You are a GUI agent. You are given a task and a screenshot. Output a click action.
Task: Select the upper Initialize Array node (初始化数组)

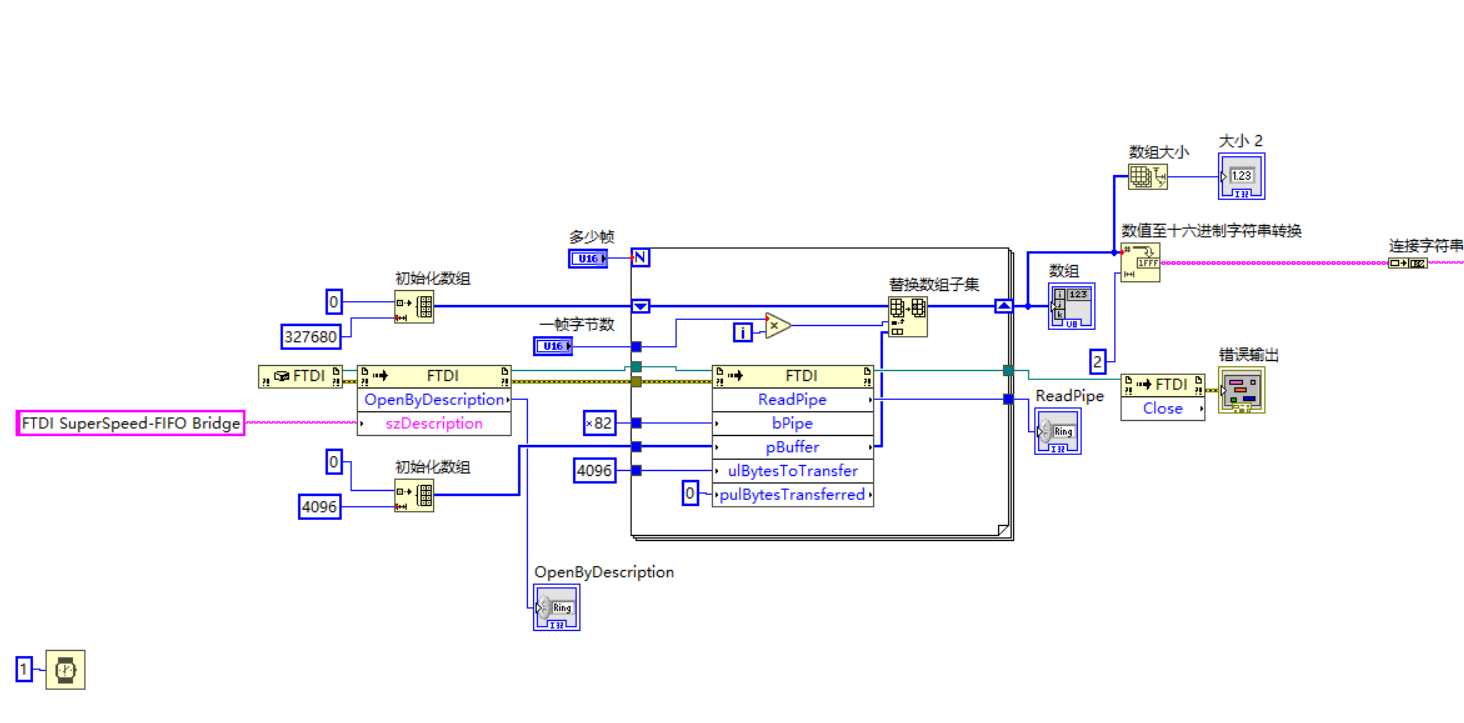coord(414,307)
